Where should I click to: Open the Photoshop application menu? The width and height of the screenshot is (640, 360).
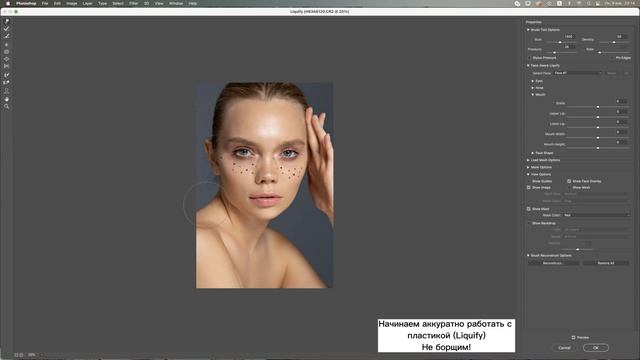pyautogui.click(x=26, y=3)
